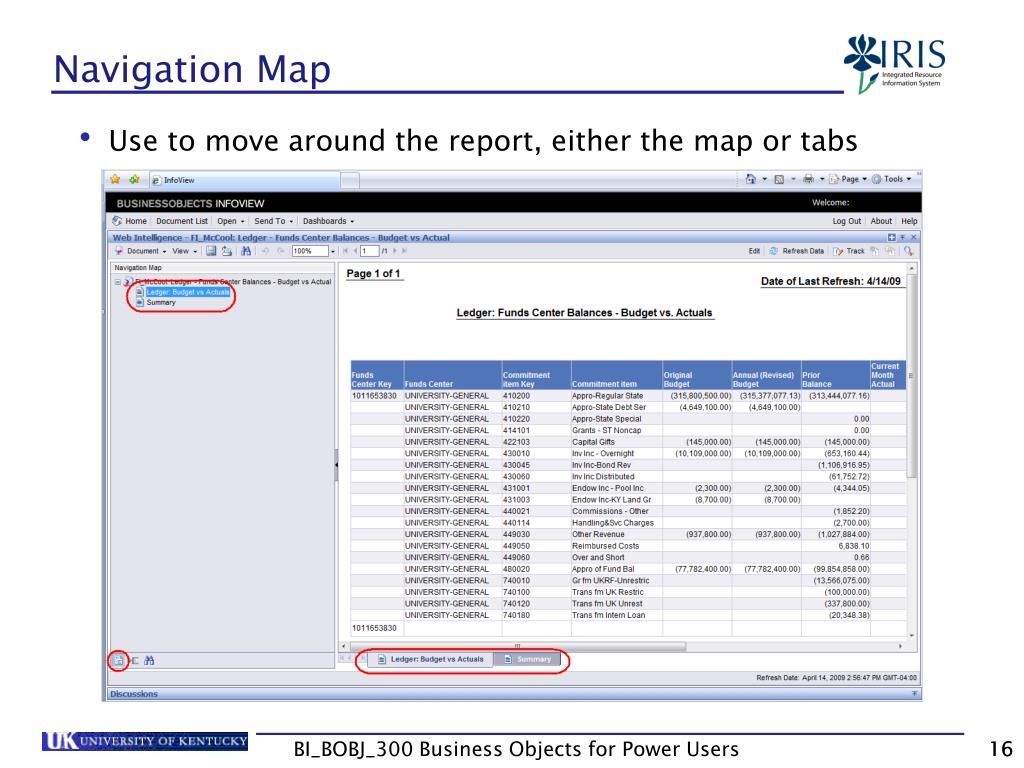Expand the Discussions panel

click(914, 694)
